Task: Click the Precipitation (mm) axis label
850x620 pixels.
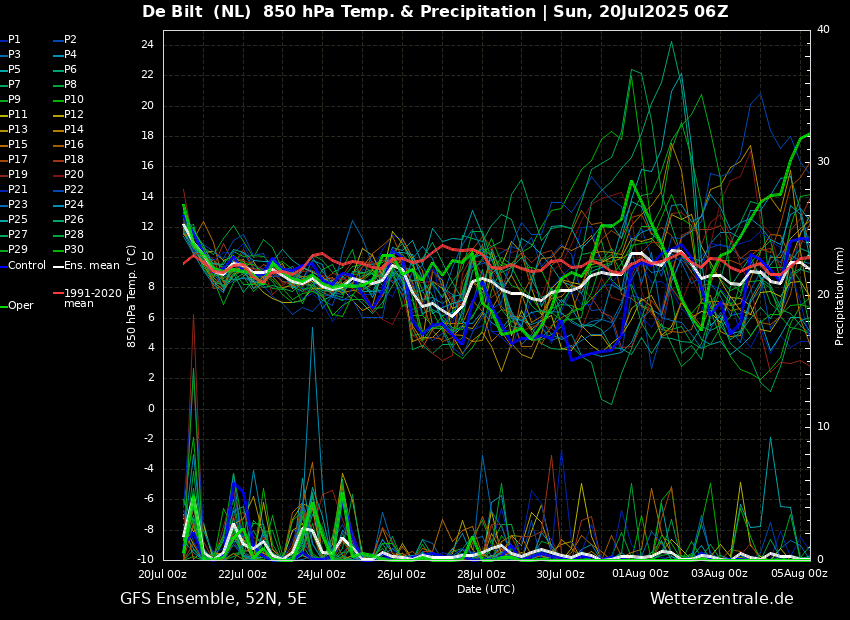Action: pos(839,295)
